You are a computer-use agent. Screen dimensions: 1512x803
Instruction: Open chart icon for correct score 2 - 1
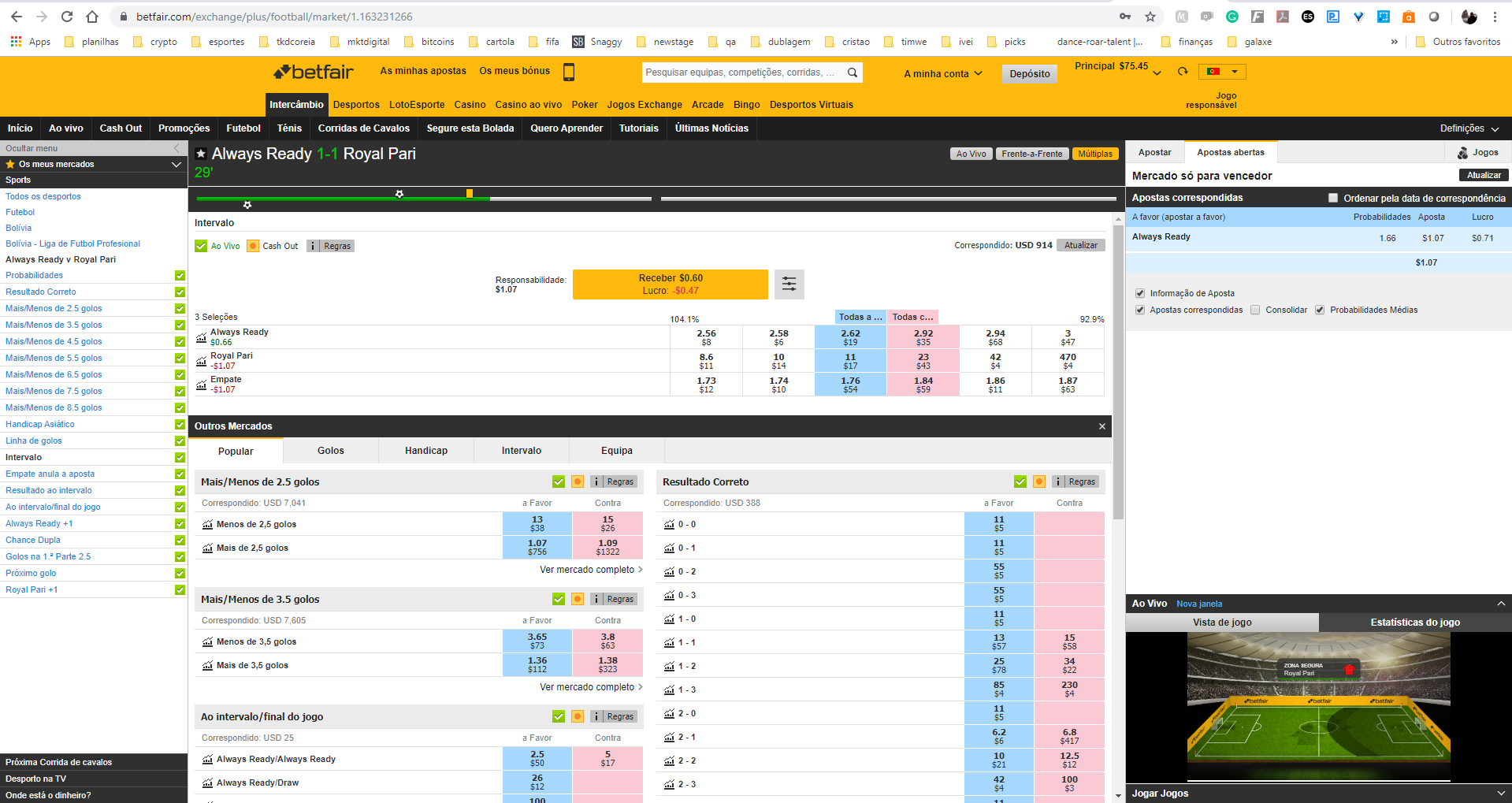click(669, 737)
